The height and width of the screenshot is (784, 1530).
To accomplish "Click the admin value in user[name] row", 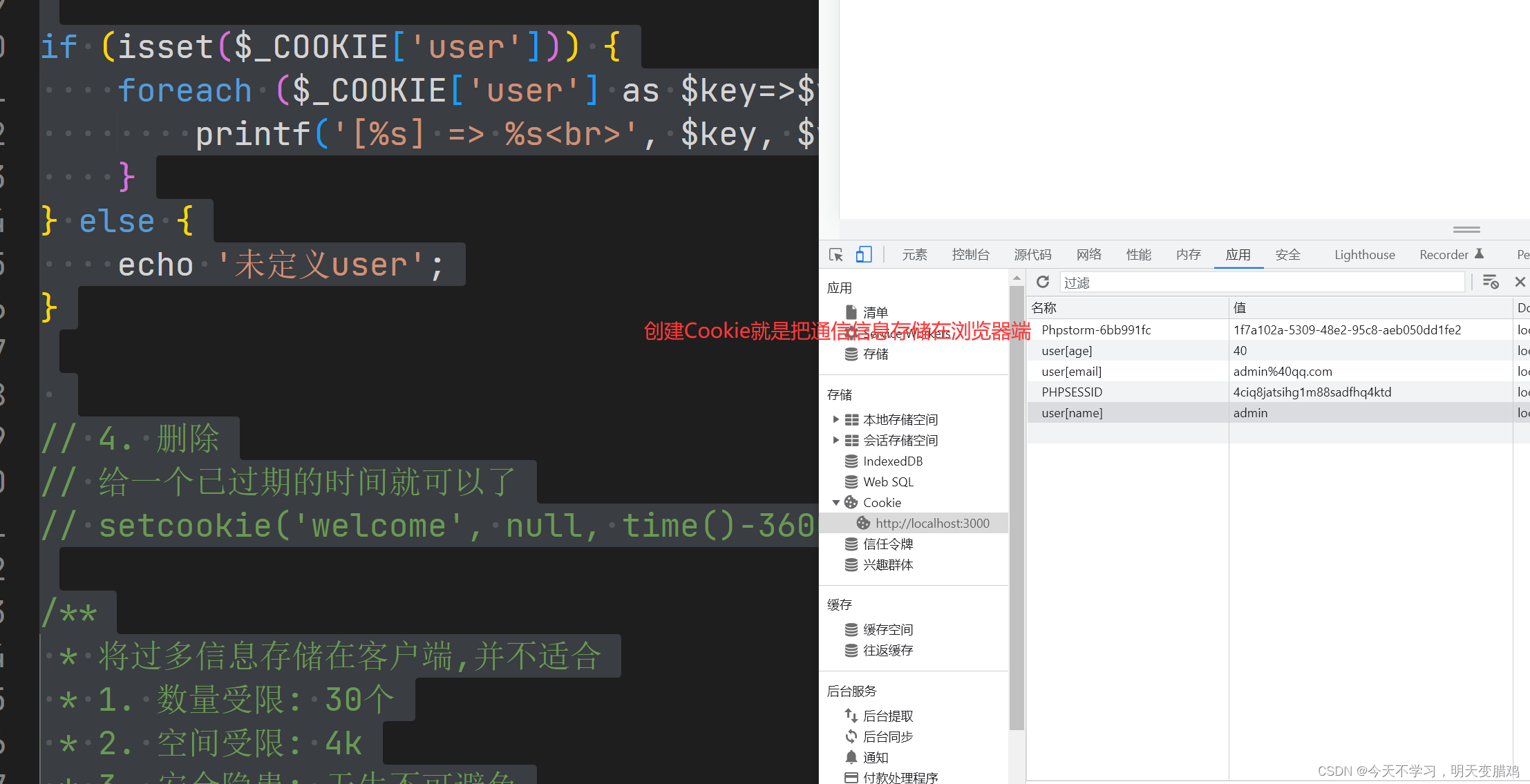I will [x=1251, y=413].
